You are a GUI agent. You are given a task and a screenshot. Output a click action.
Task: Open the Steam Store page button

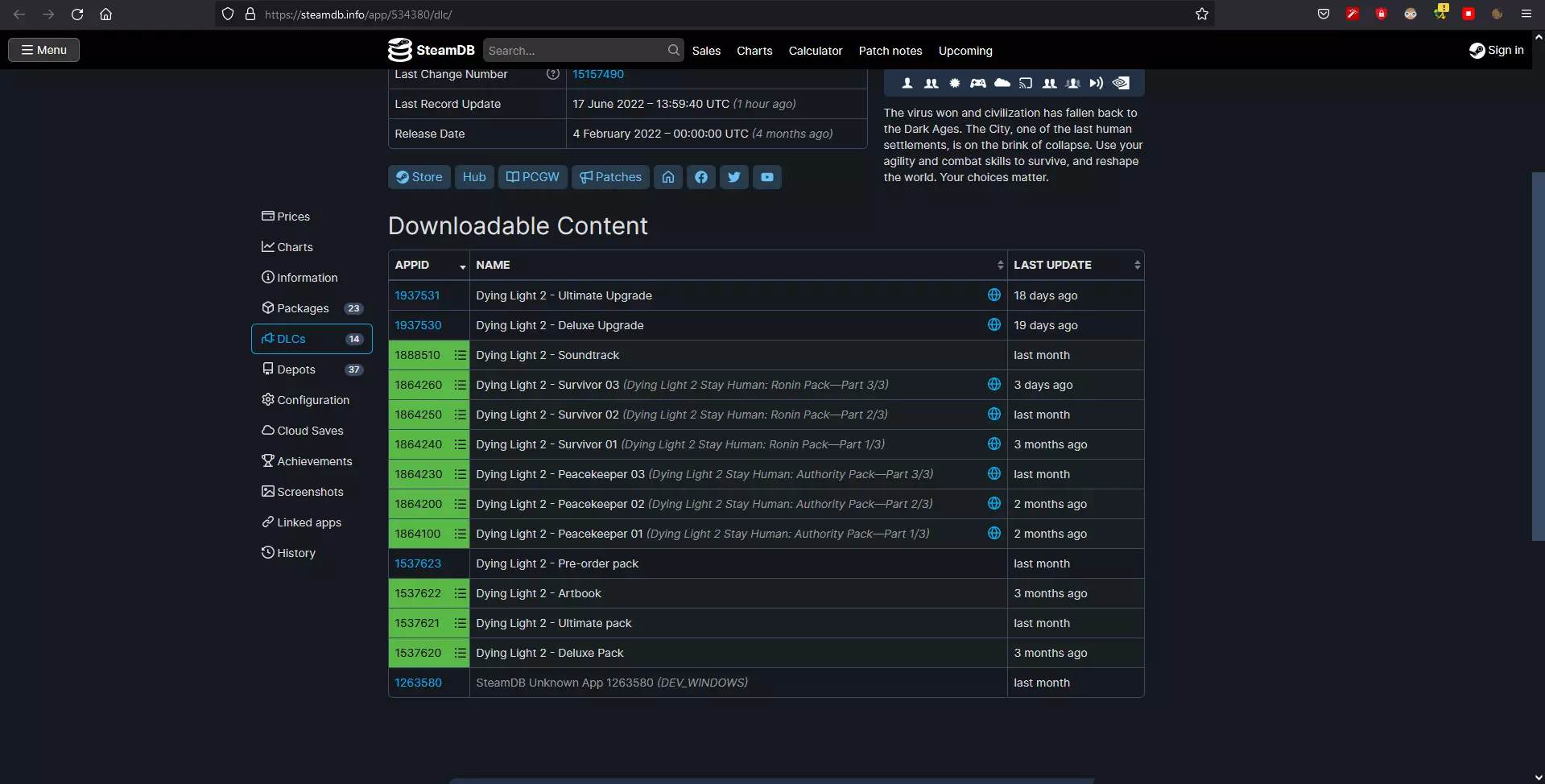(419, 177)
